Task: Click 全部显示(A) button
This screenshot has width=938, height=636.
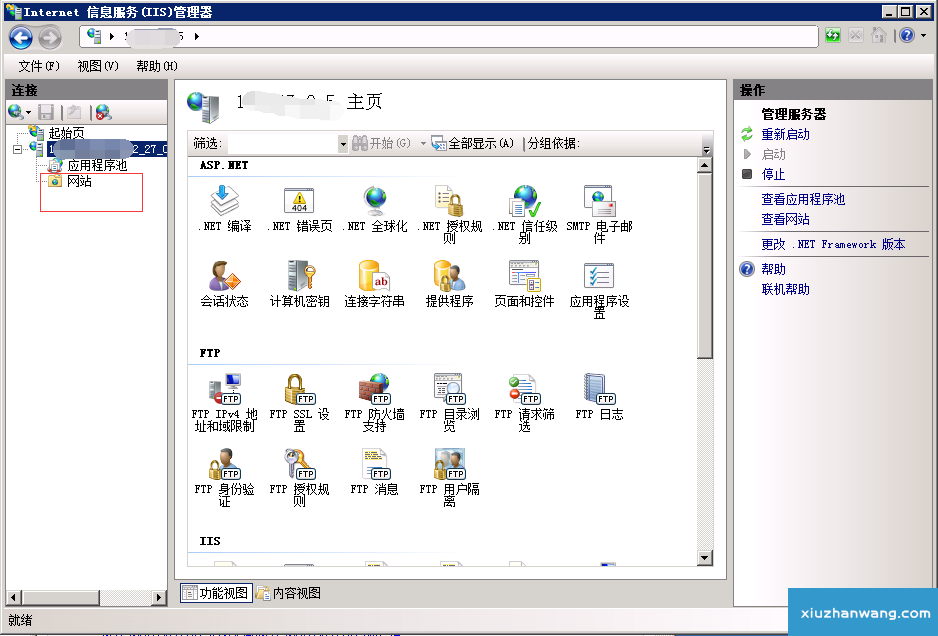Action: click(x=473, y=144)
